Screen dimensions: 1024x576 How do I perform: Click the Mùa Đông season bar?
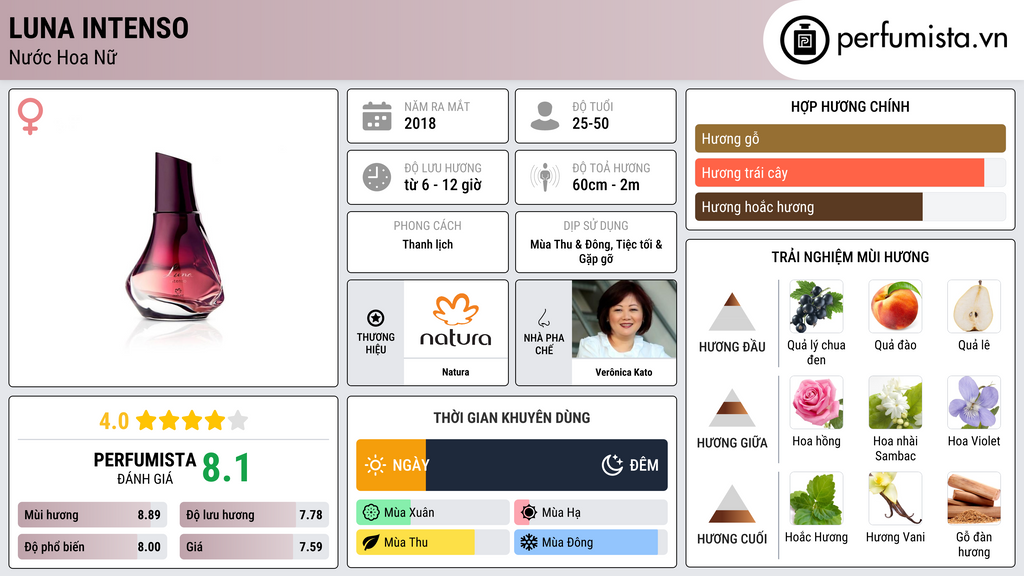[x=591, y=542]
